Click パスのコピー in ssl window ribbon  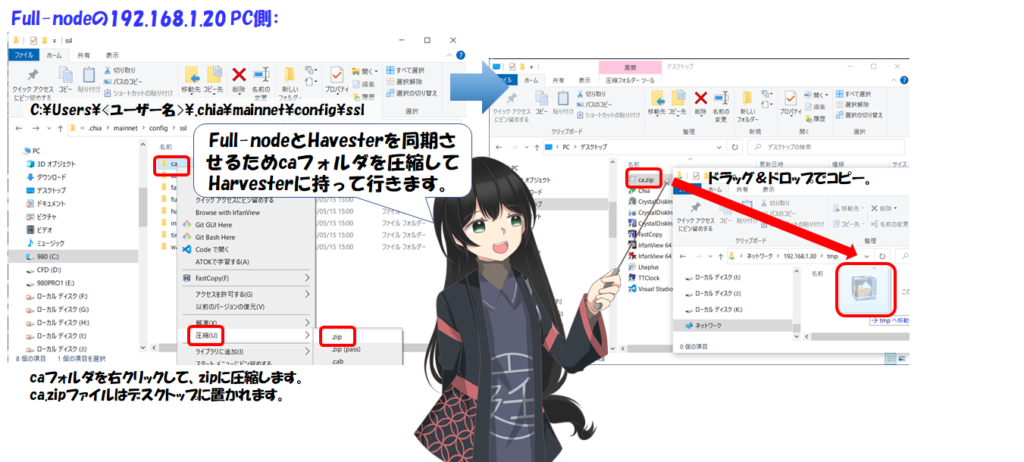123,81
